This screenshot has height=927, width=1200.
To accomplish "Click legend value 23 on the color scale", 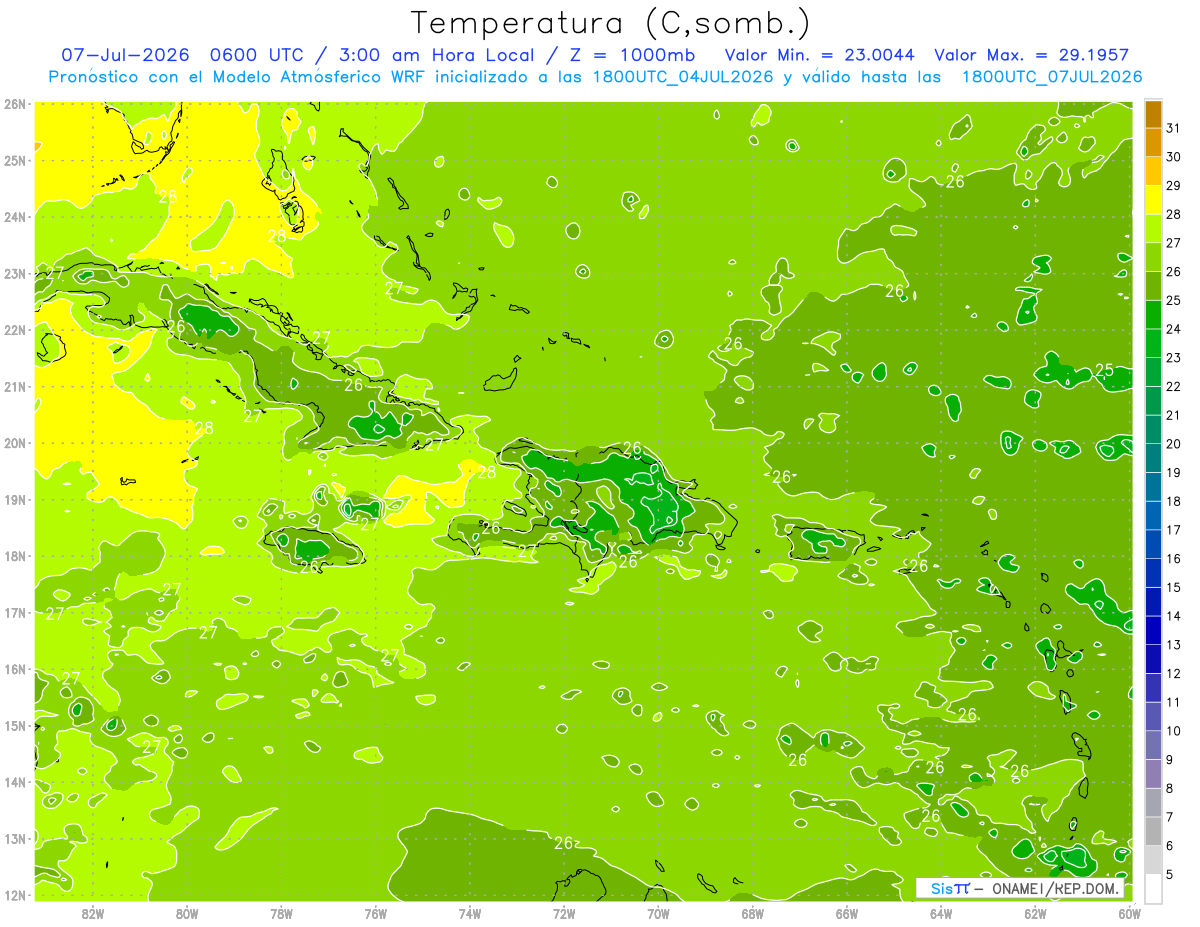I will [x=1174, y=357].
